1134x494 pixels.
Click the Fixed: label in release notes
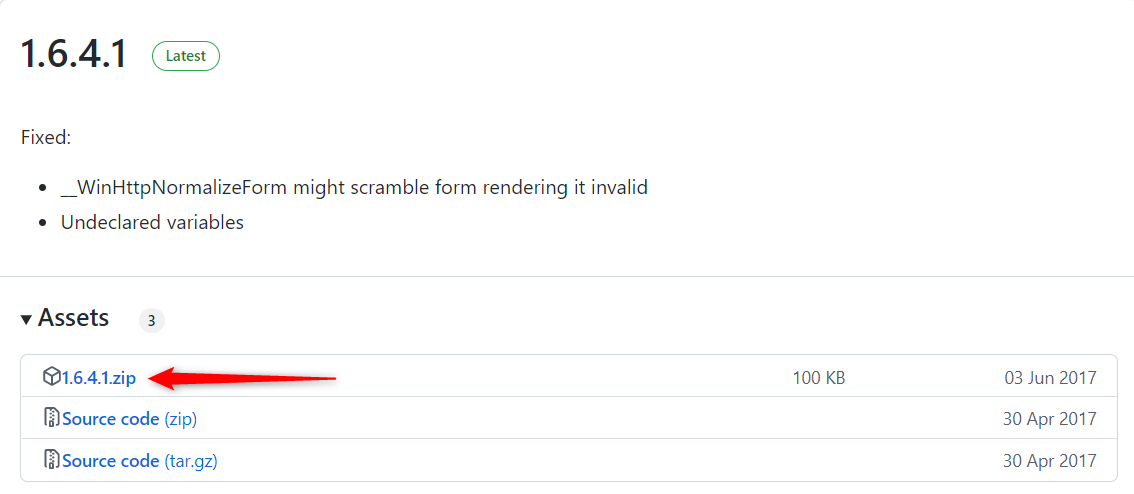point(46,137)
